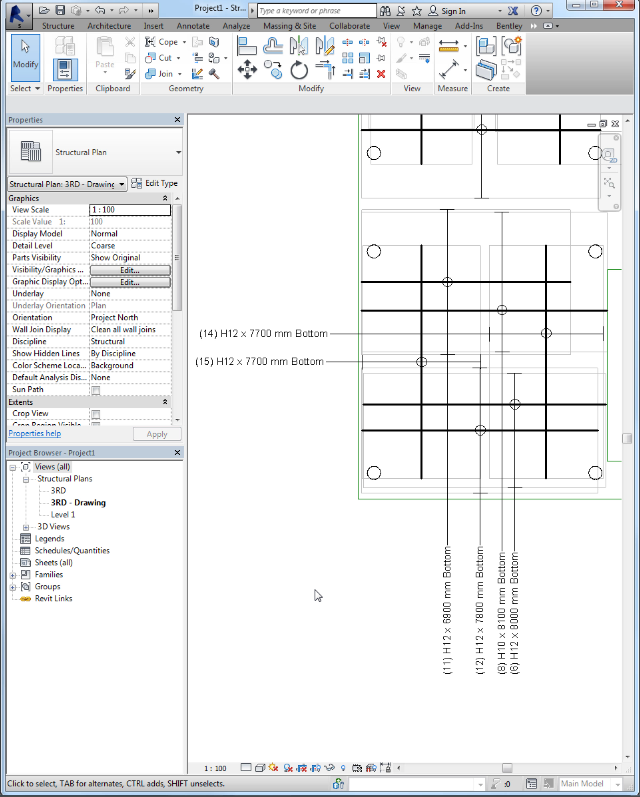Click the Undo arrow in quick access toolbar
Image resolution: width=640 pixels, height=797 pixels.
coord(100,10)
